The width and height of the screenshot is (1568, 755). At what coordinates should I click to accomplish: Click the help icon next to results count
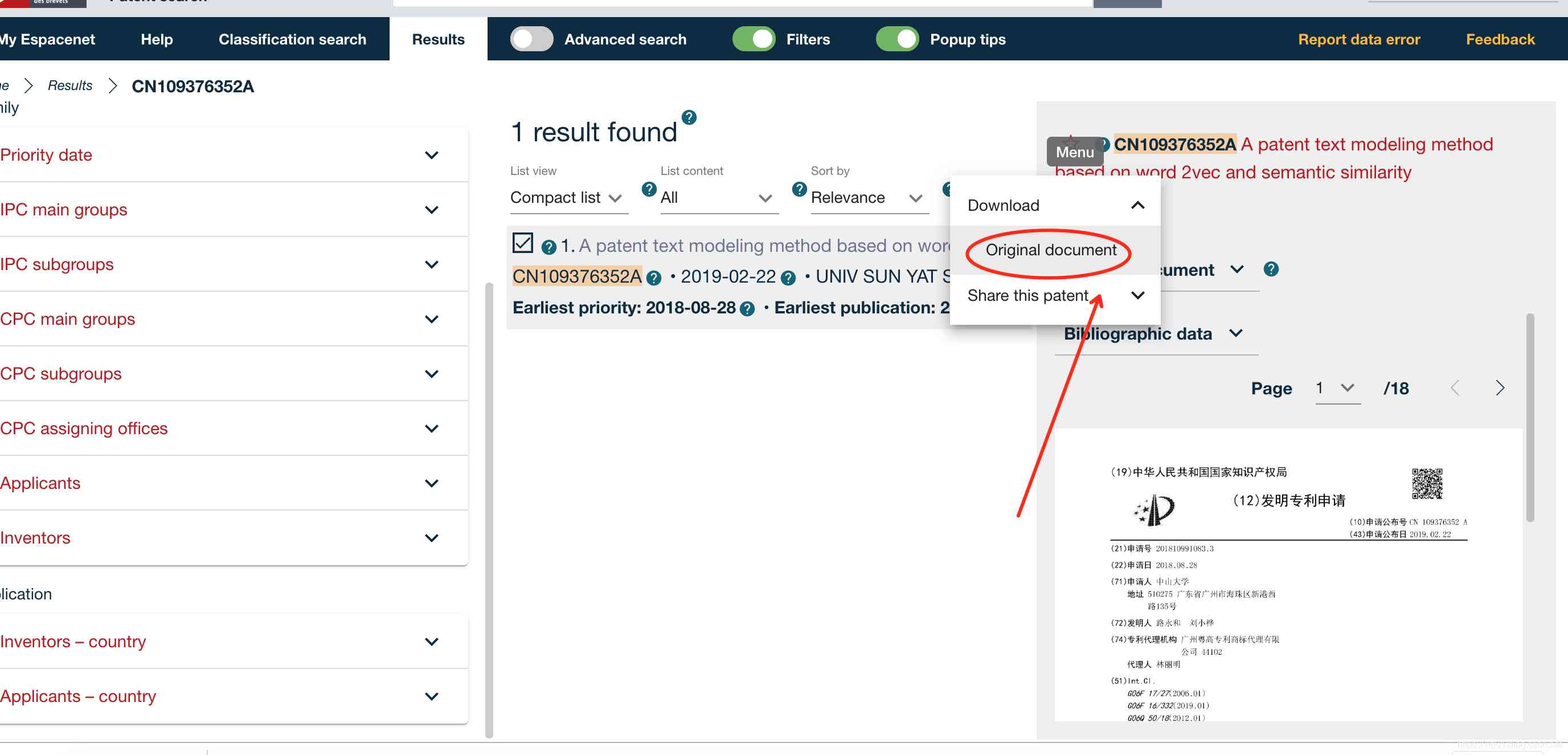point(688,118)
